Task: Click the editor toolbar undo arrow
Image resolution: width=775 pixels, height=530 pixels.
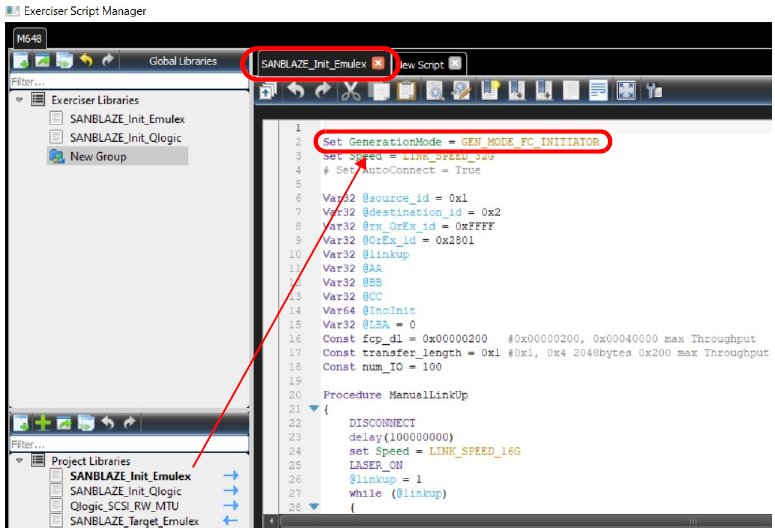Action: 296,91
